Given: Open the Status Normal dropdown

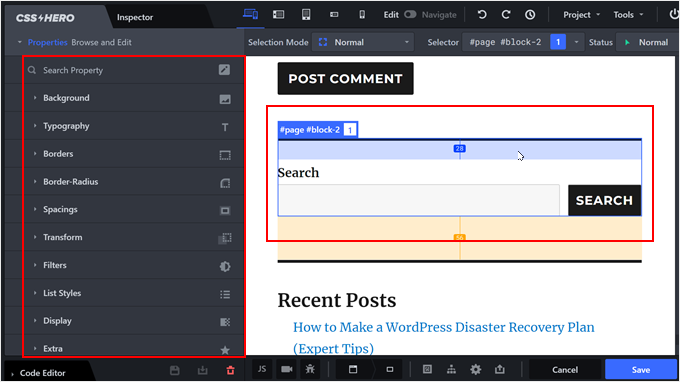Looking at the screenshot, I should [x=646, y=42].
